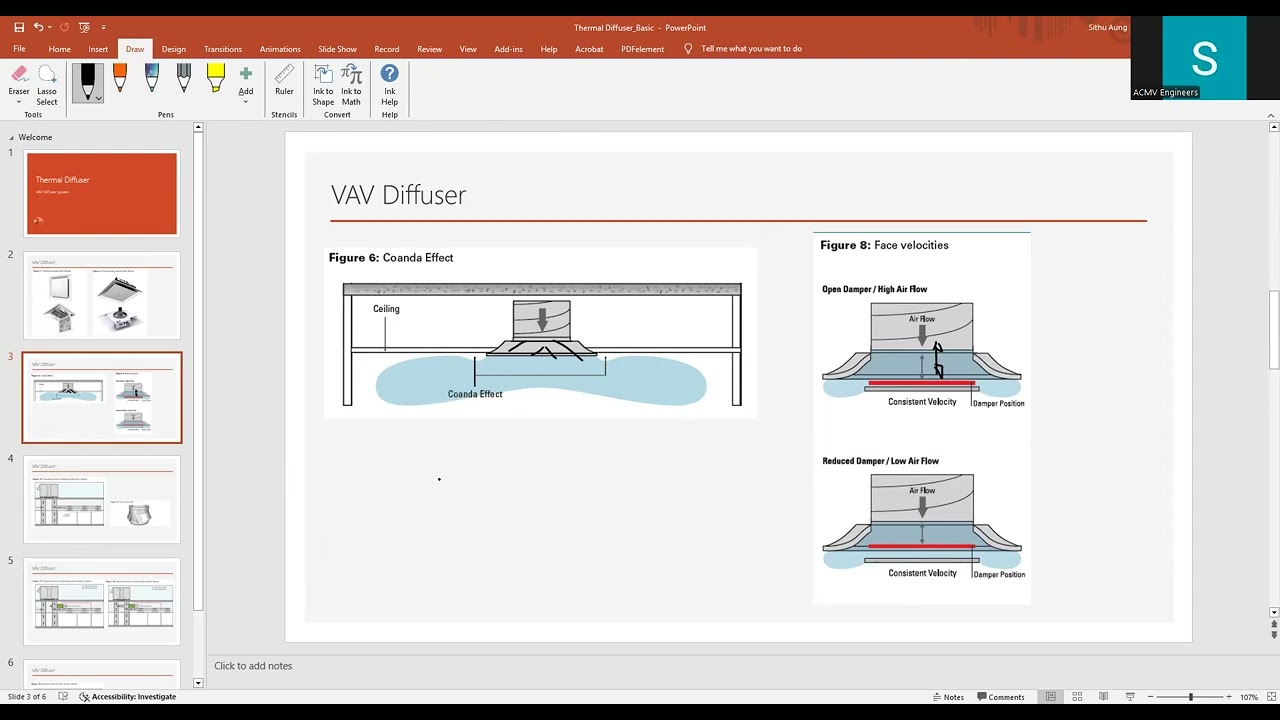Choose the orange pen
This screenshot has width=1280, height=720.
pyautogui.click(x=120, y=80)
